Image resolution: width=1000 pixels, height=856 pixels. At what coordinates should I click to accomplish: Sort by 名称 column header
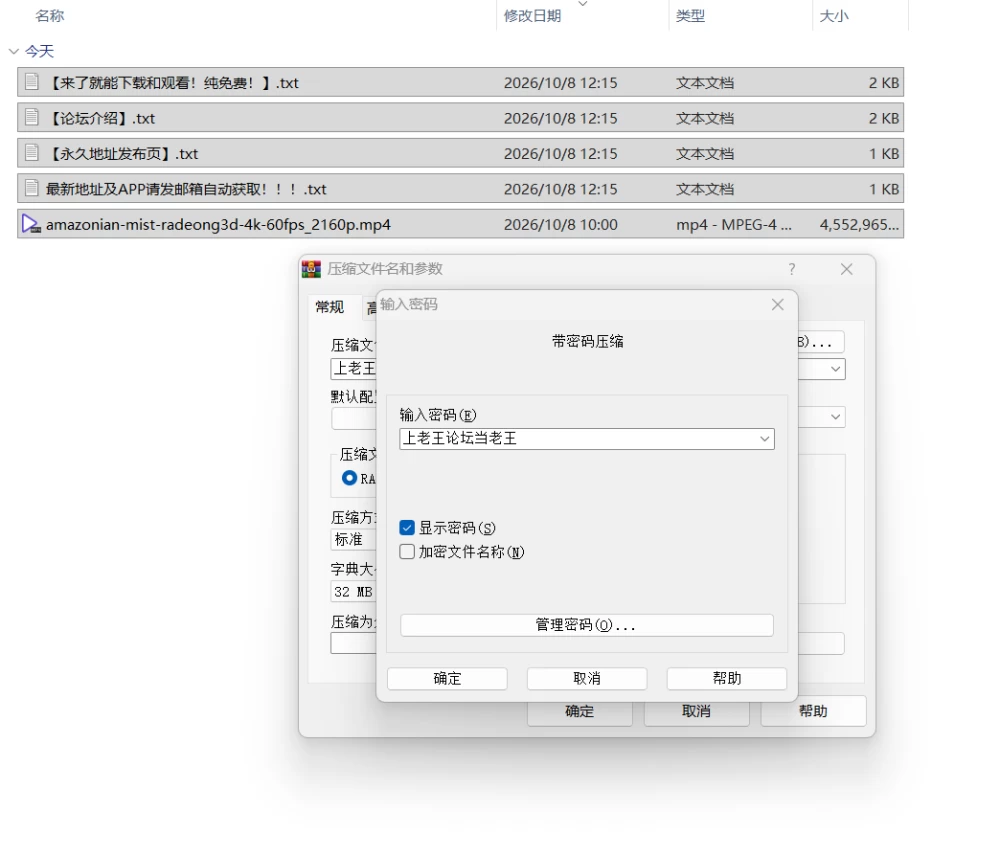[x=50, y=15]
